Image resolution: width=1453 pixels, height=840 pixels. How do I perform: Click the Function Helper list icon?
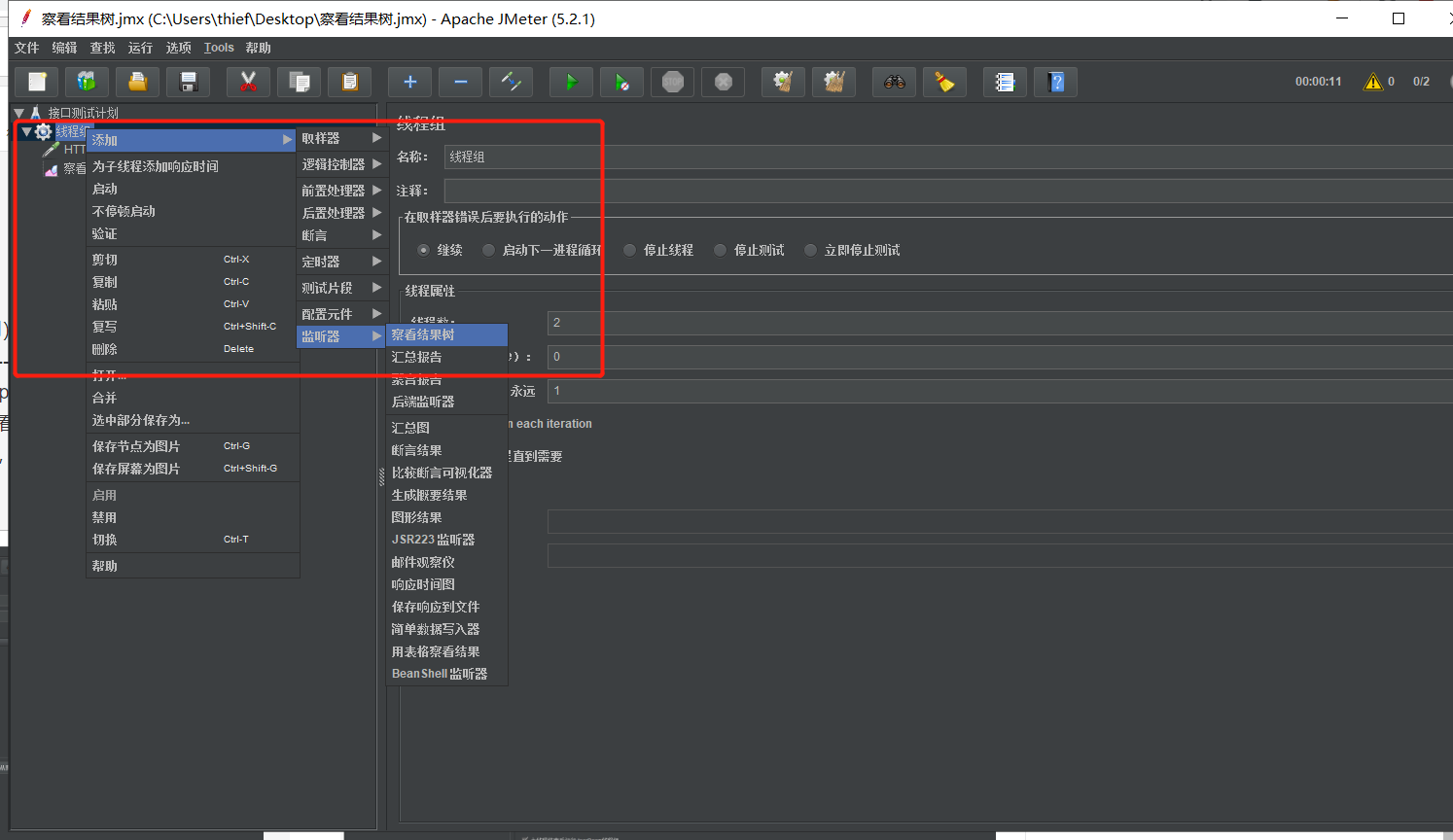[x=1006, y=82]
